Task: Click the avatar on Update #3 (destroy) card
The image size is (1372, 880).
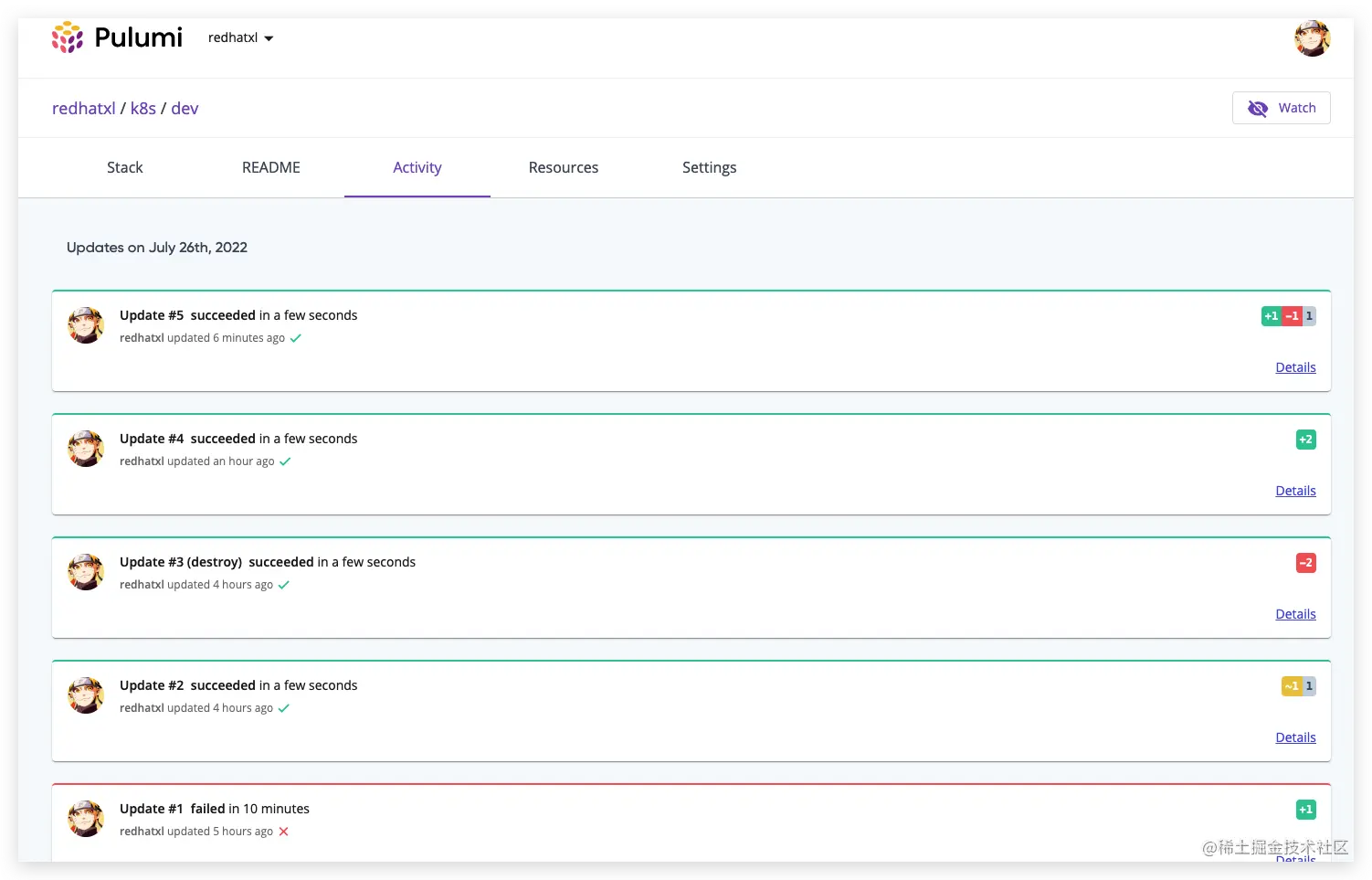Action: [86, 572]
